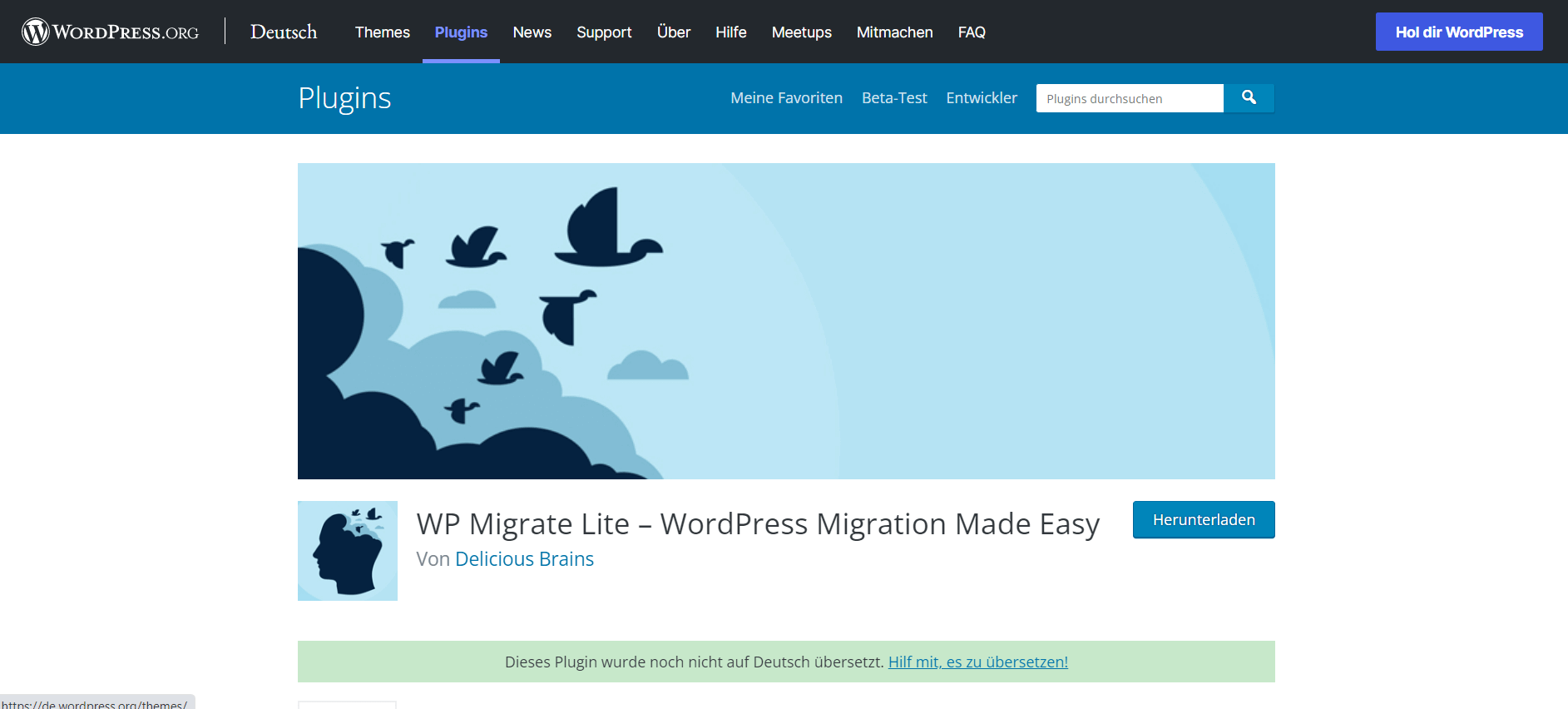Click the WP Migrate Lite plugin title

pos(758,524)
